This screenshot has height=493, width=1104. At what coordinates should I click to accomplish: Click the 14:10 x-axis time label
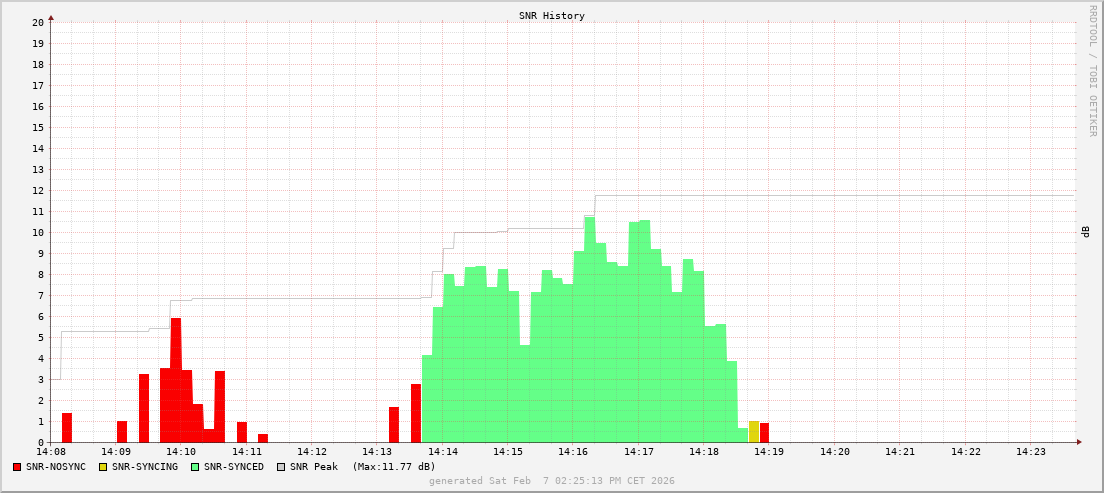[x=181, y=452]
